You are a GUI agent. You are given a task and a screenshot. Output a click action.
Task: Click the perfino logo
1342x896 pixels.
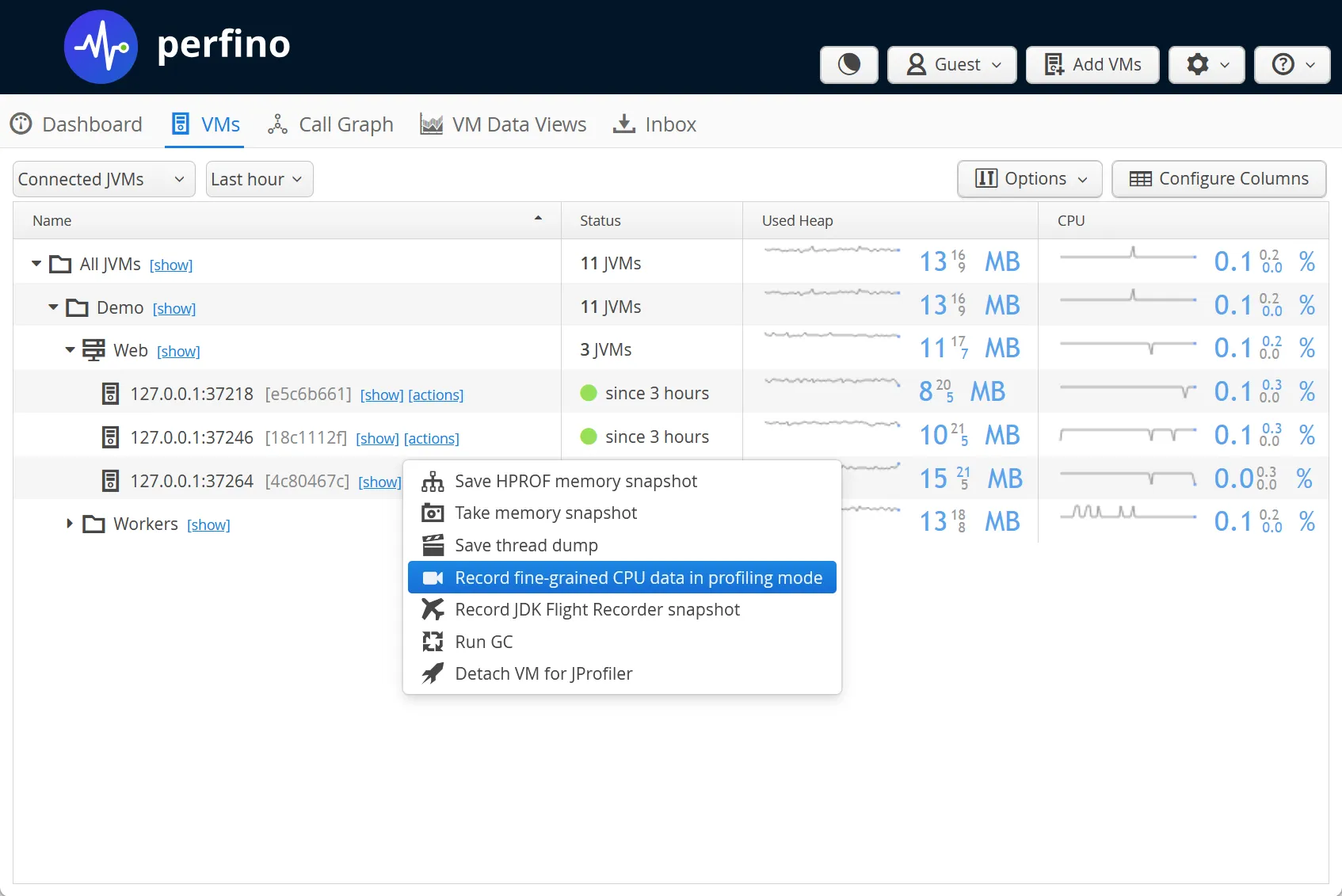click(101, 47)
